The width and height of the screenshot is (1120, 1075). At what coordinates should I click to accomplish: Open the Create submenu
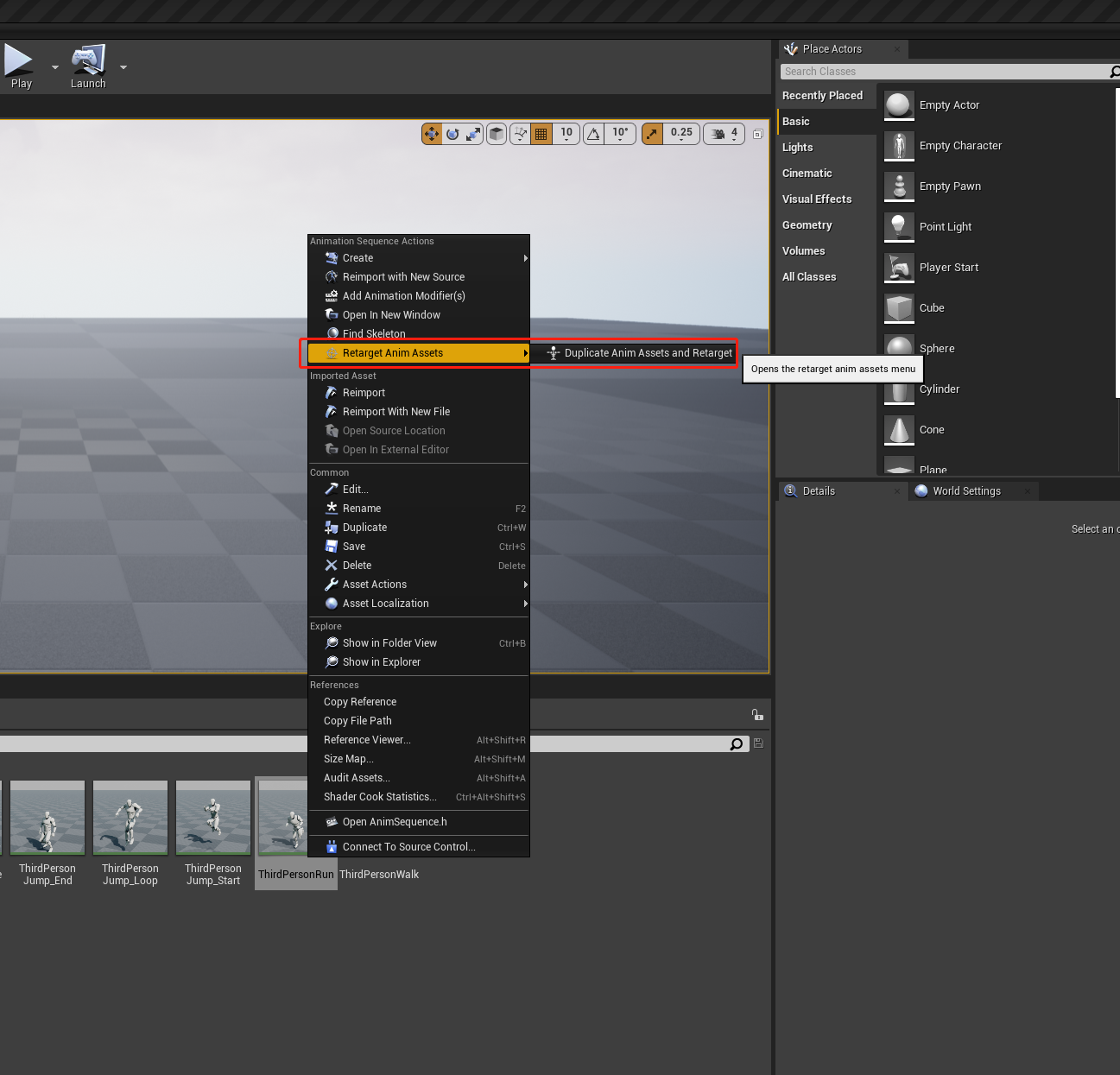[419, 258]
